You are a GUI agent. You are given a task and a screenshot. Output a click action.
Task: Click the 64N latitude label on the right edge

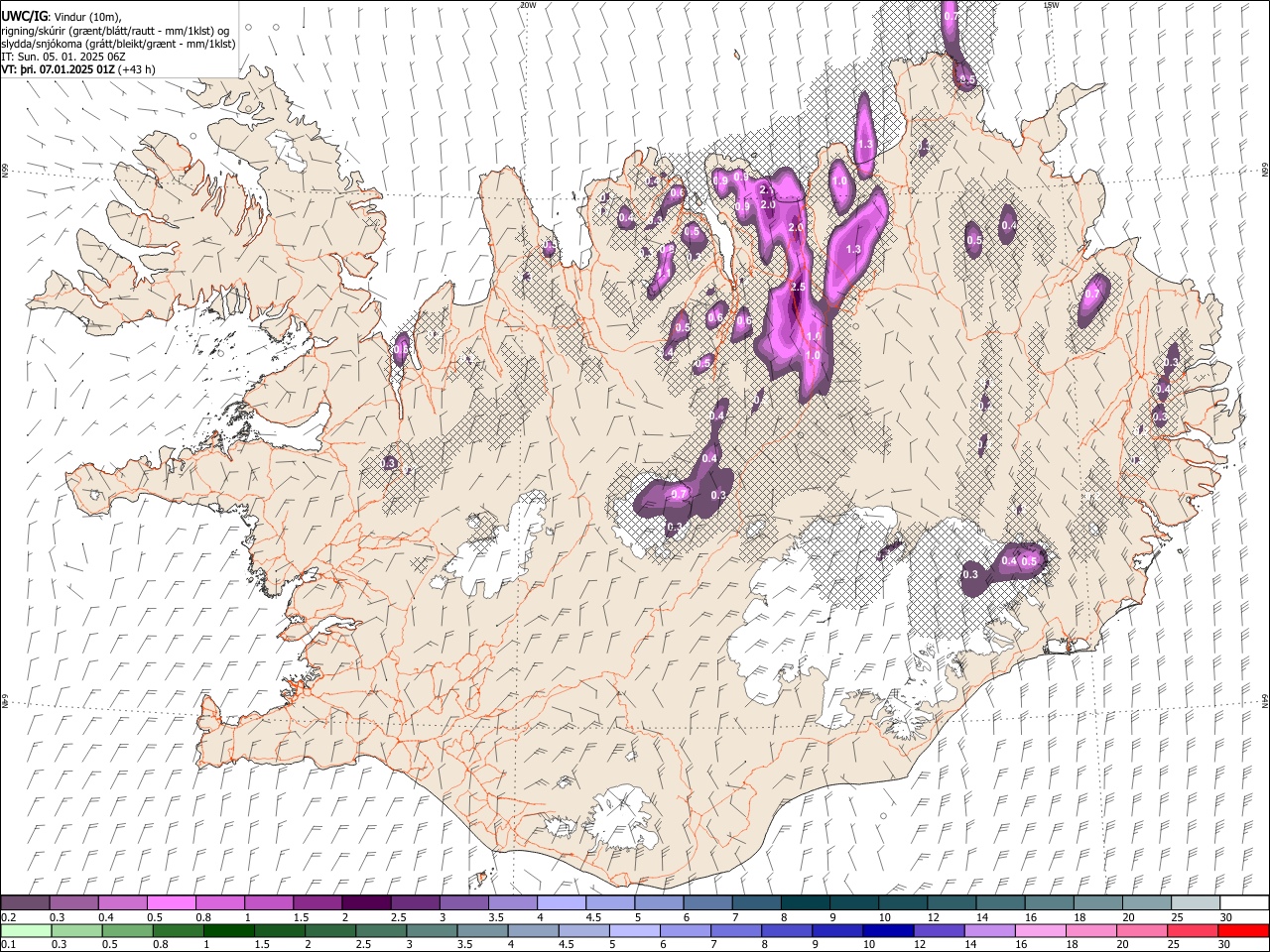tap(1265, 700)
